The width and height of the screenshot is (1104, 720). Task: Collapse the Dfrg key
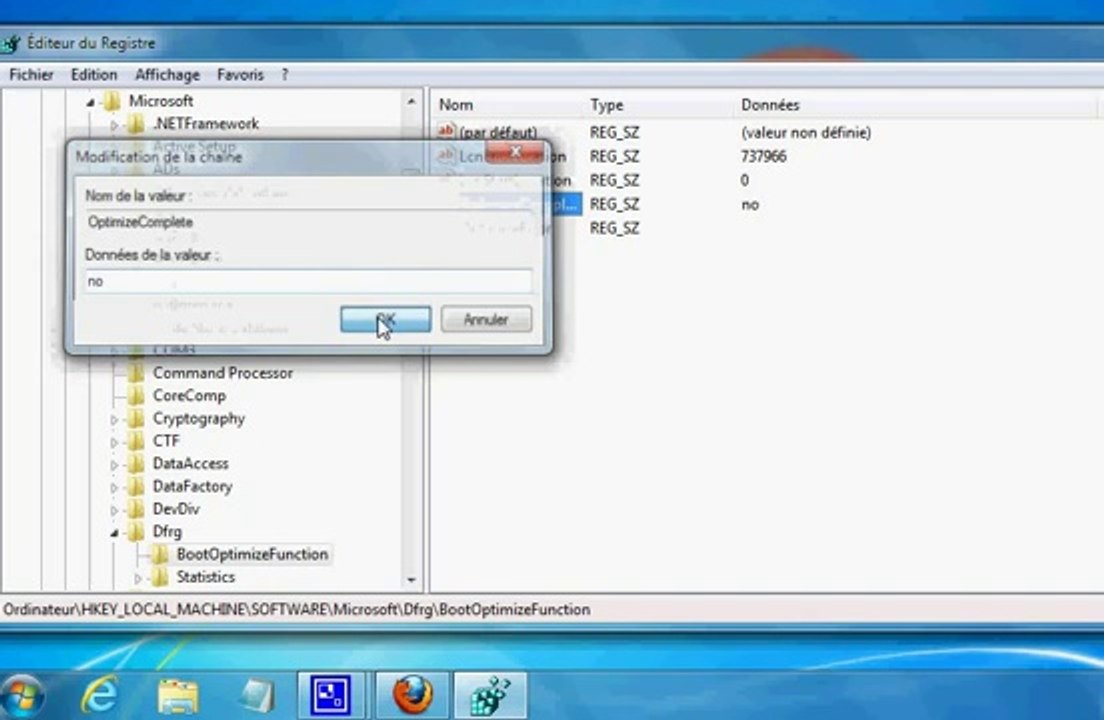click(x=114, y=533)
